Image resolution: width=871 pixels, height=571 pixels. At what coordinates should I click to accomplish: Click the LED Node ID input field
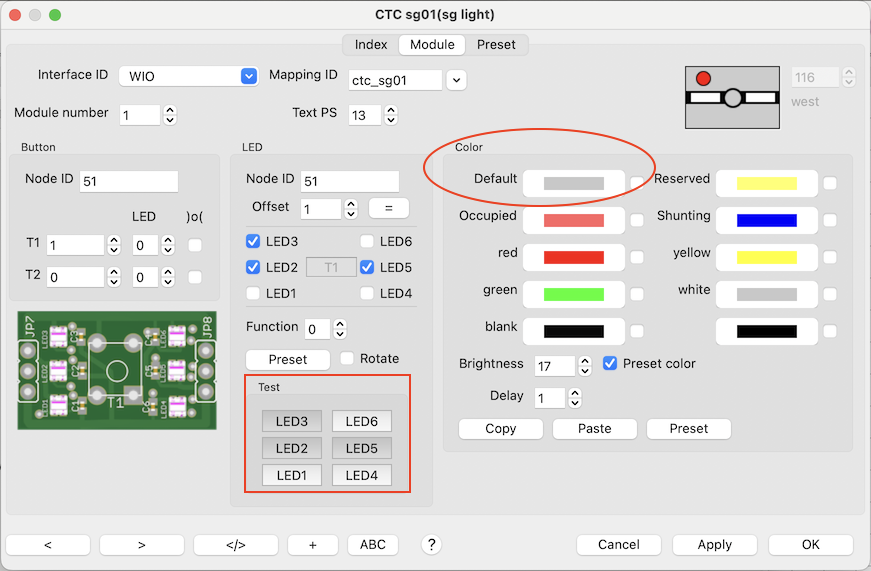point(349,181)
